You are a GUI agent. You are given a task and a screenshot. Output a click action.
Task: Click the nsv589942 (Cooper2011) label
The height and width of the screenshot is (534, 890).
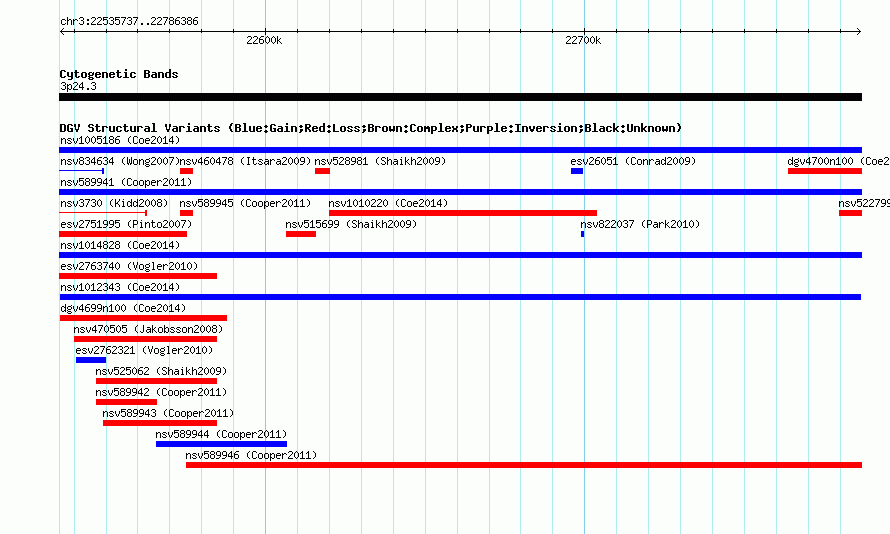(161, 392)
